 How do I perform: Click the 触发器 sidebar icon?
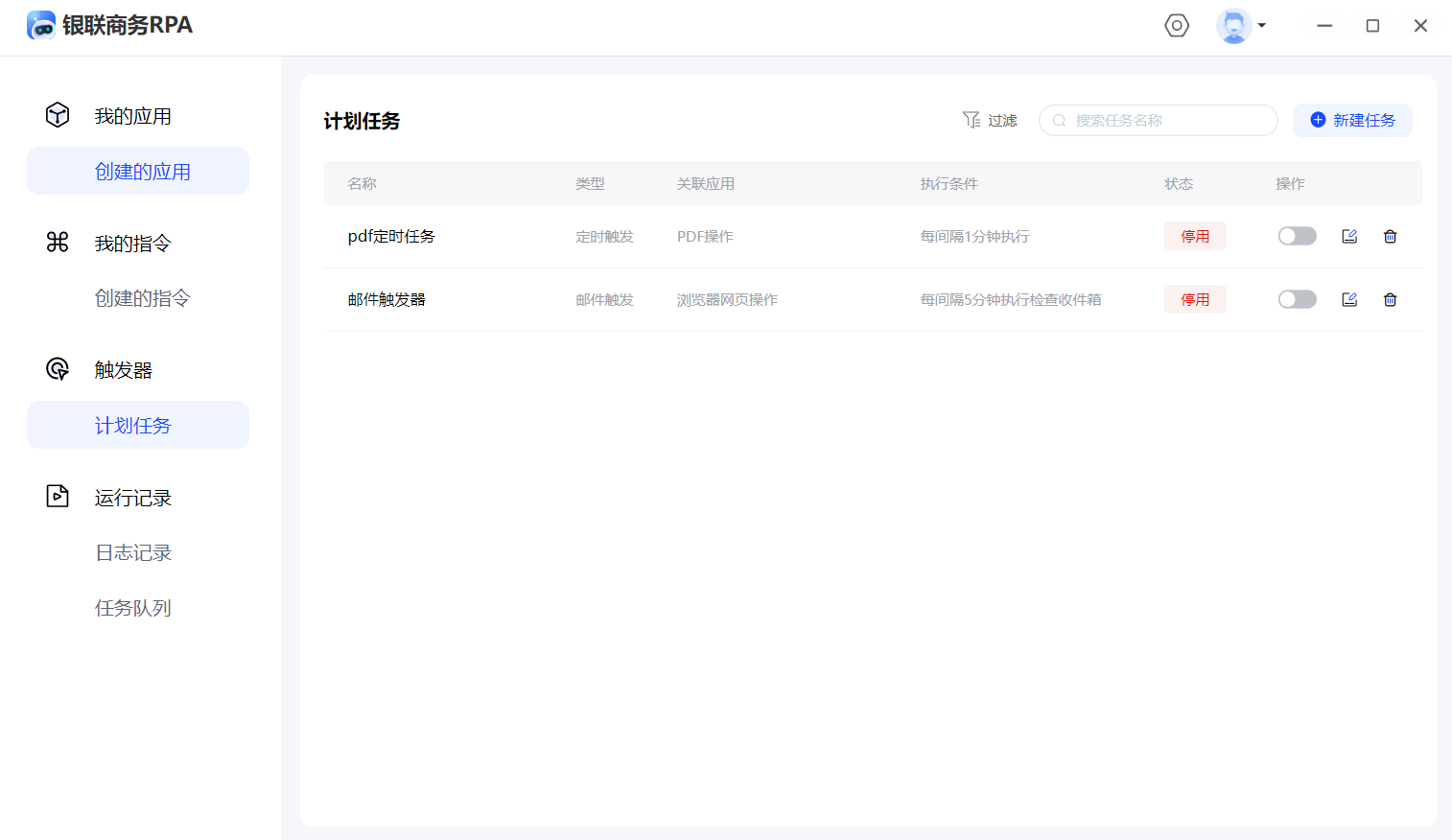(x=58, y=369)
